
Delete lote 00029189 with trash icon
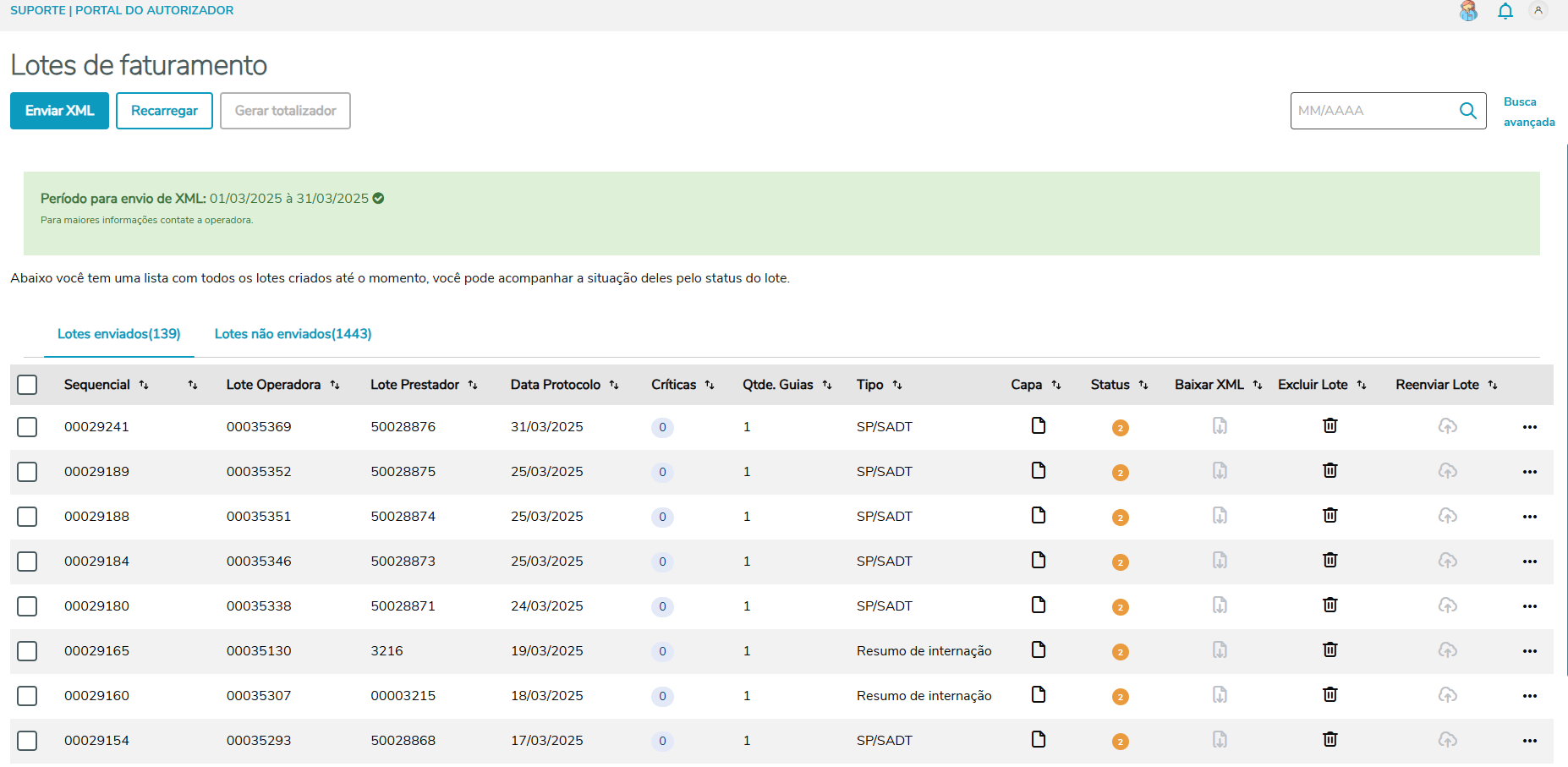tap(1330, 470)
